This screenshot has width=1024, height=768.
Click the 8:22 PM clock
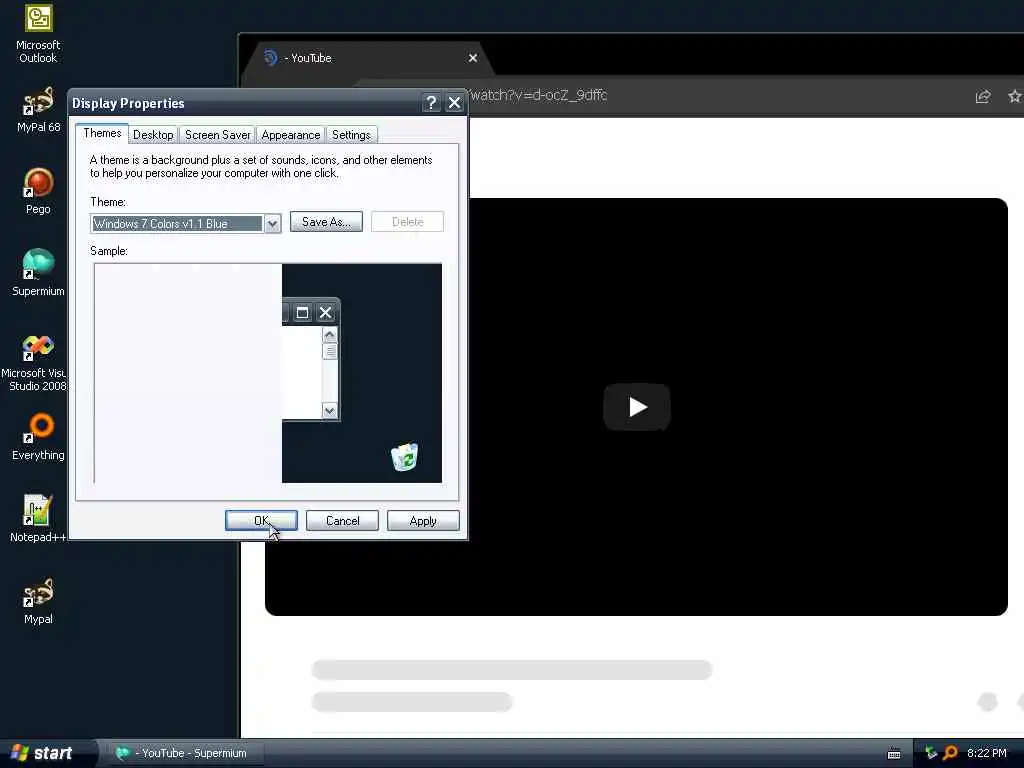987,753
